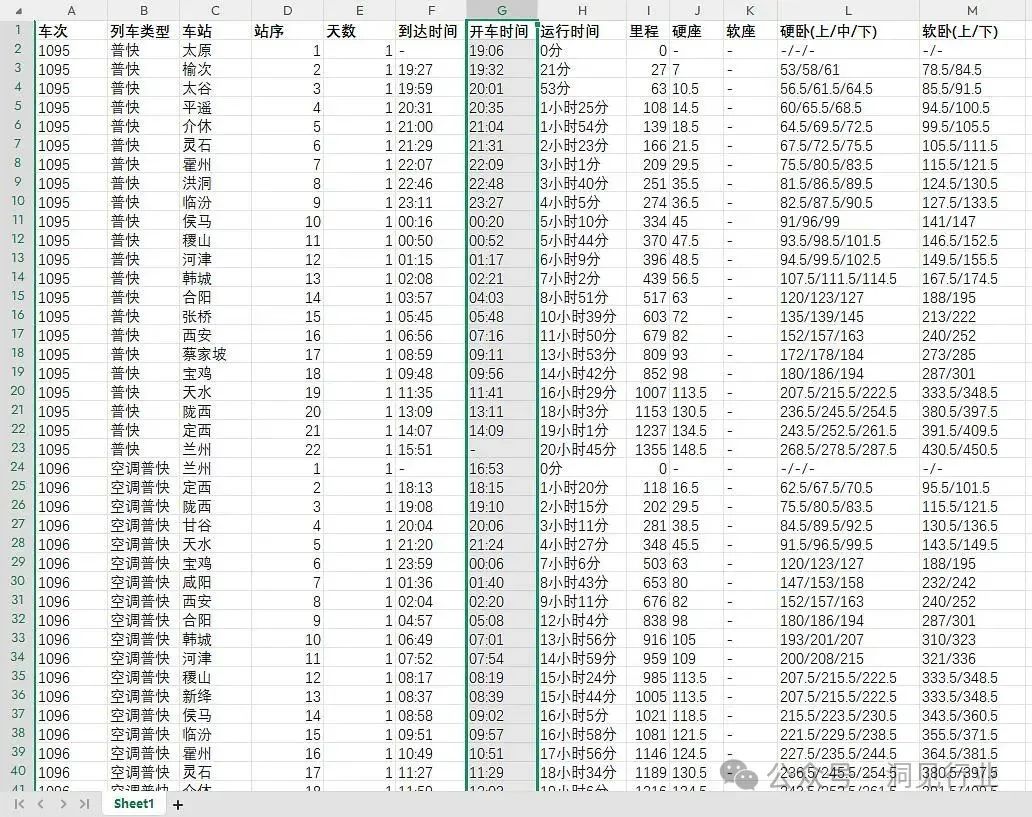Select the arrival time cell 15:51
Viewport: 1032px width, 817px height.
[x=431, y=450]
